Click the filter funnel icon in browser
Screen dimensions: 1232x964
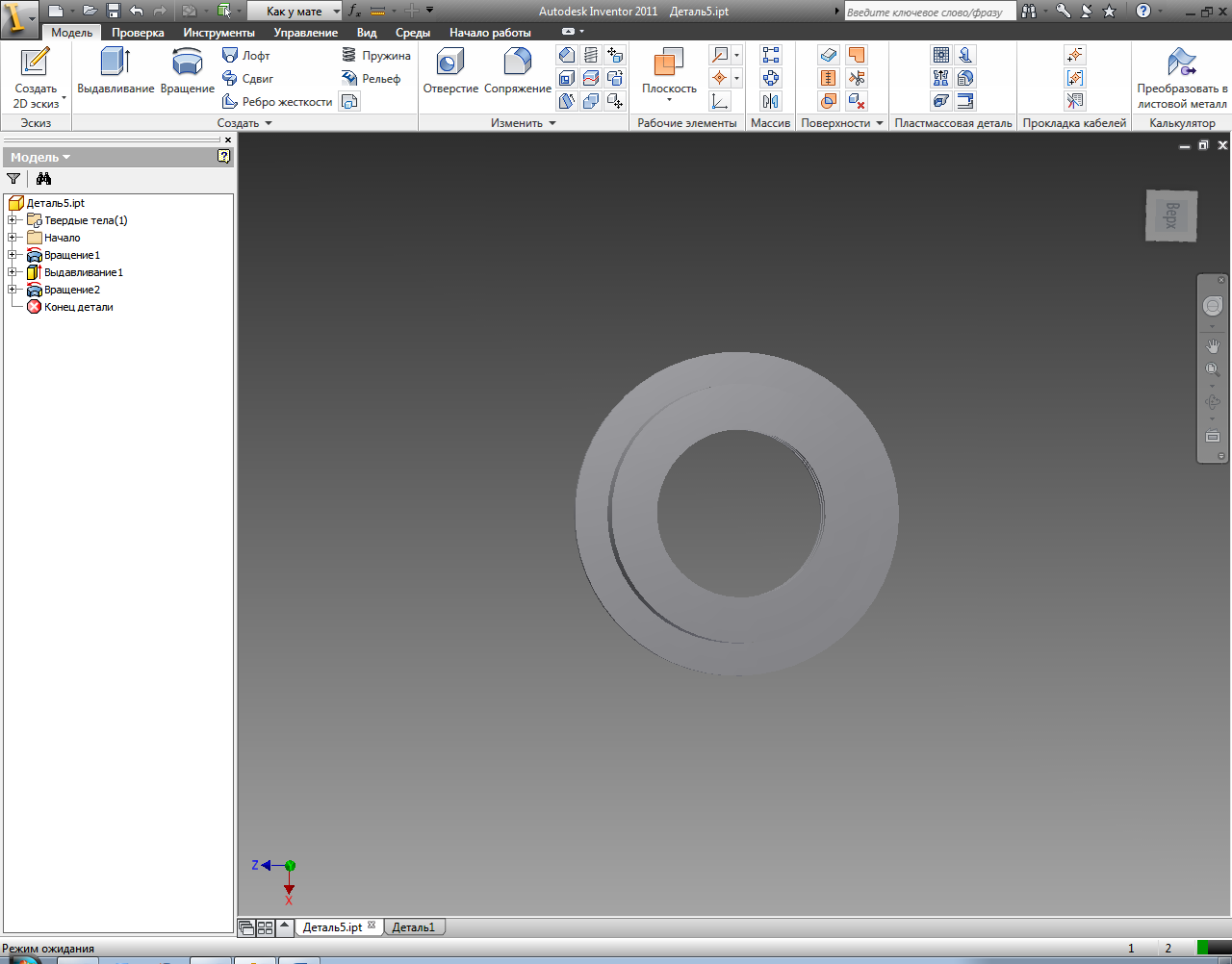pos(13,178)
